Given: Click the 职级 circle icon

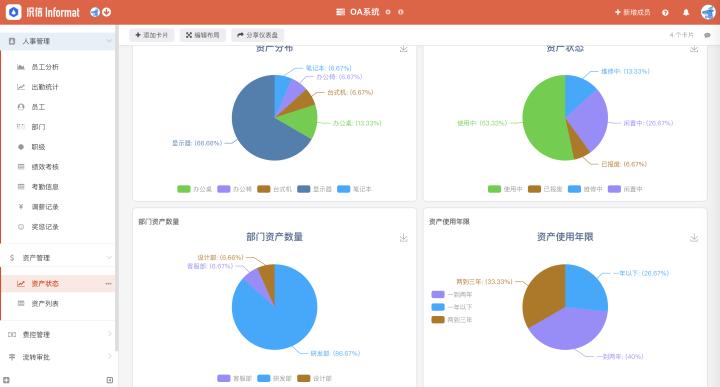Looking at the screenshot, I should click(x=21, y=147).
